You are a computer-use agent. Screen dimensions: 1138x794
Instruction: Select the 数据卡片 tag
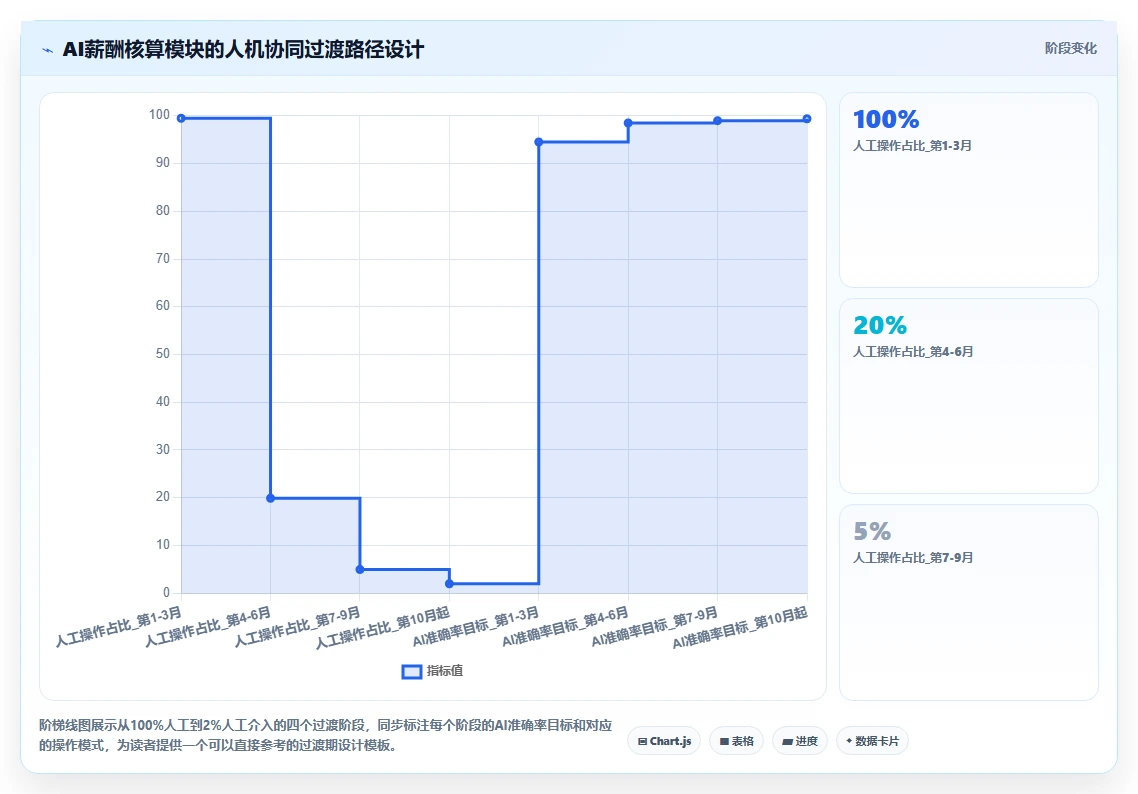click(x=872, y=741)
